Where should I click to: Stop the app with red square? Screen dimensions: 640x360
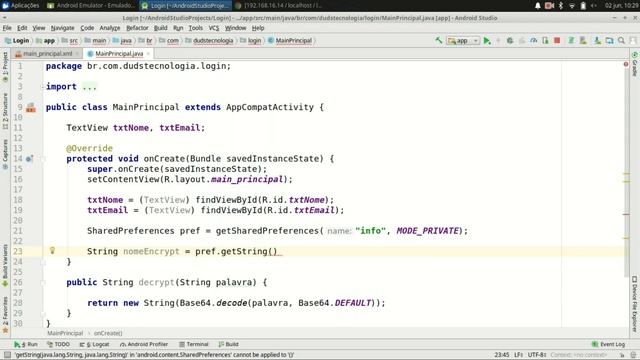tap(557, 40)
